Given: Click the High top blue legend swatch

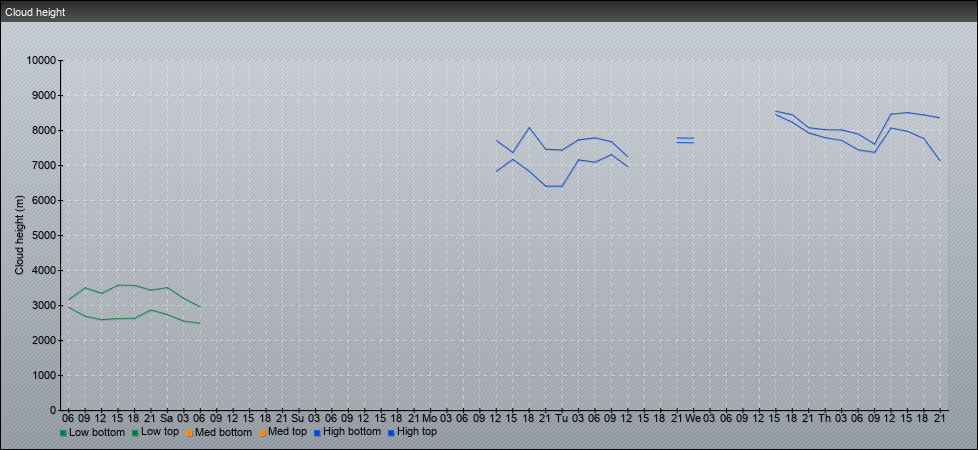Looking at the screenshot, I should pyautogui.click(x=391, y=433).
